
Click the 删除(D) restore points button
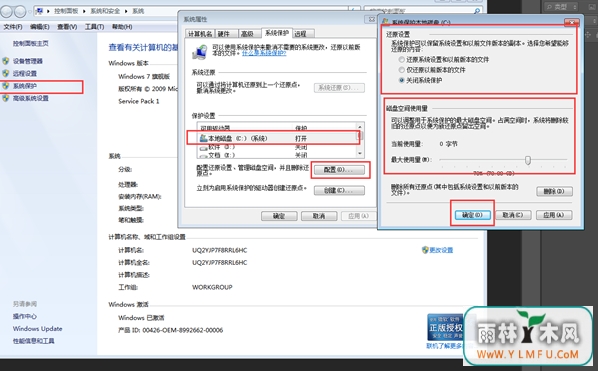pyautogui.click(x=554, y=191)
